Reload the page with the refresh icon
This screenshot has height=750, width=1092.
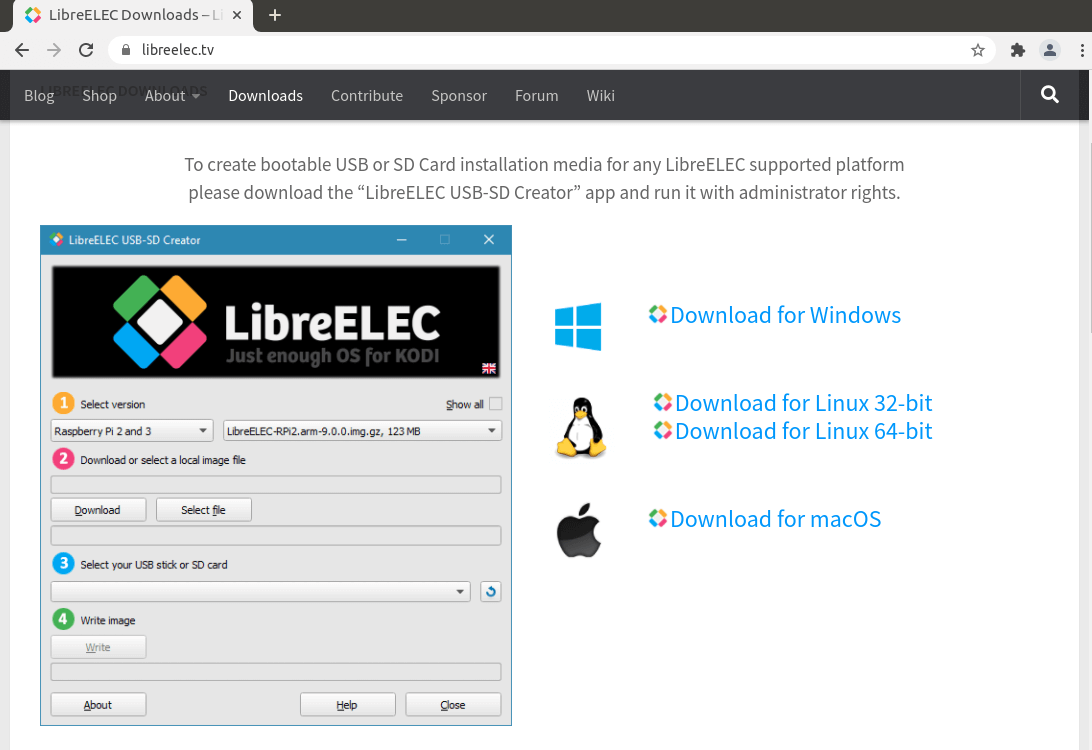point(86,50)
